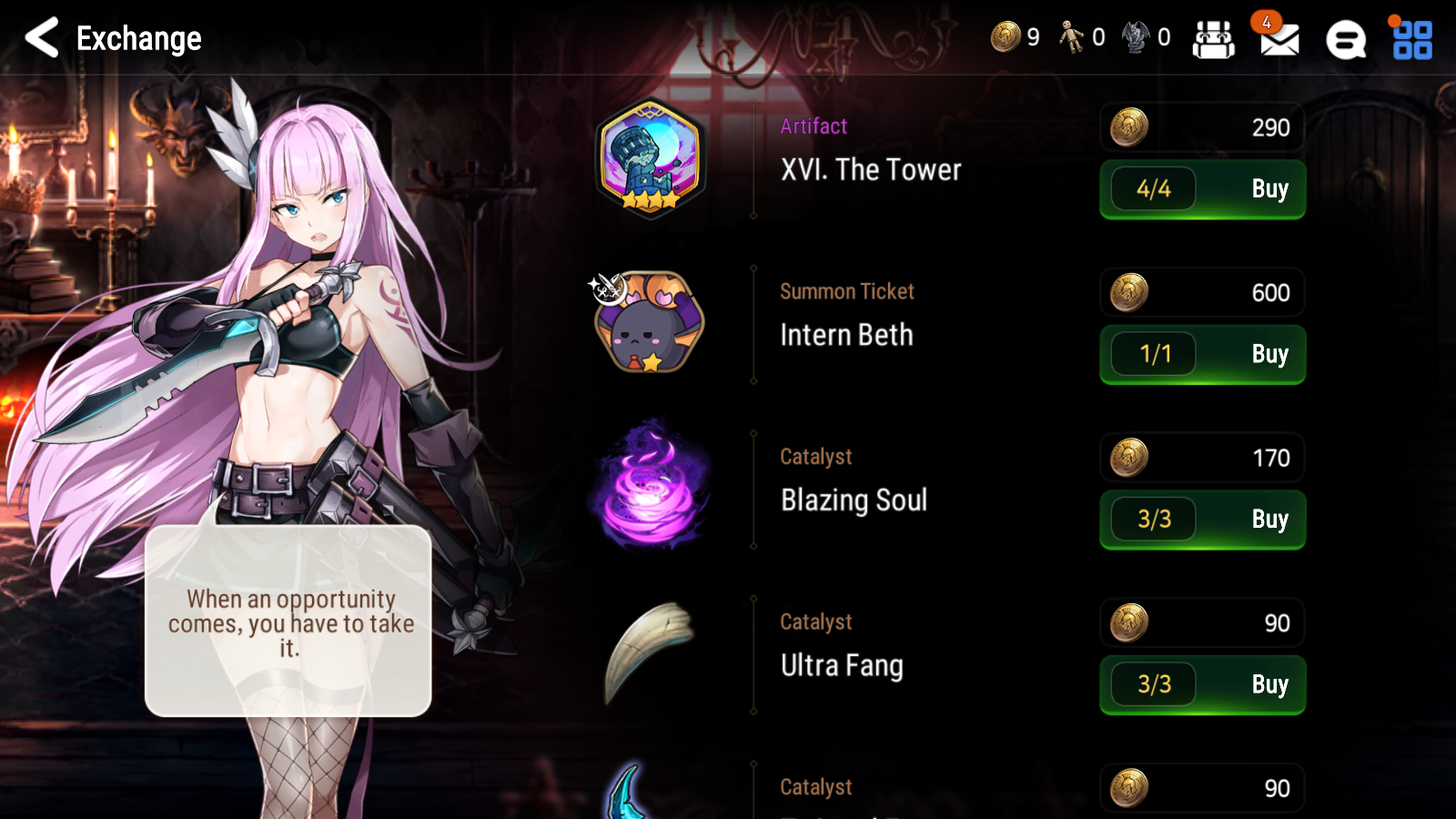Buy the Ultra Fang catalyst
Screen dimensions: 1456x819
tap(1202, 684)
